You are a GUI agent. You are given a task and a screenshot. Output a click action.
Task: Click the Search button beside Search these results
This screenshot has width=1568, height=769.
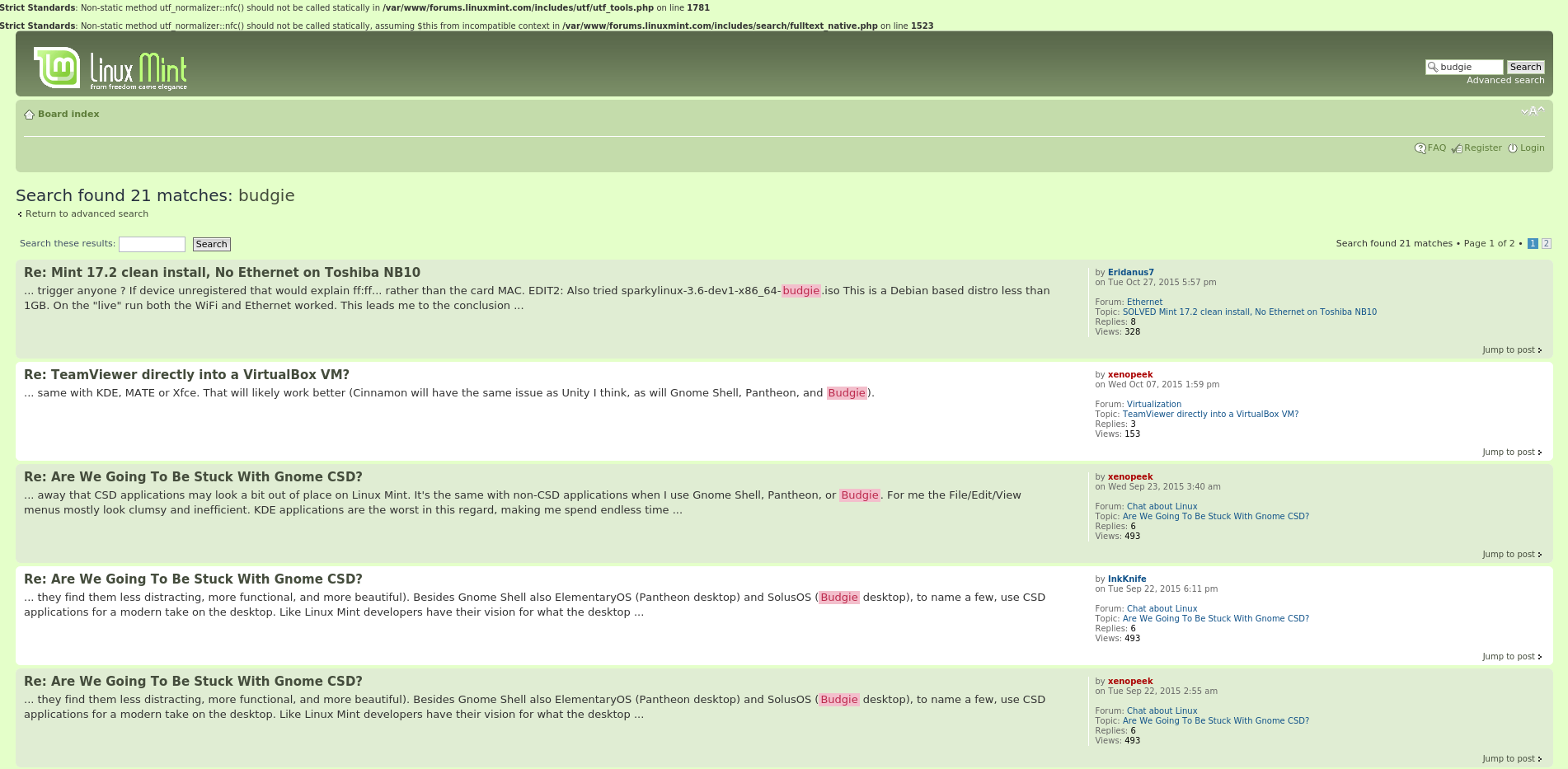211,244
